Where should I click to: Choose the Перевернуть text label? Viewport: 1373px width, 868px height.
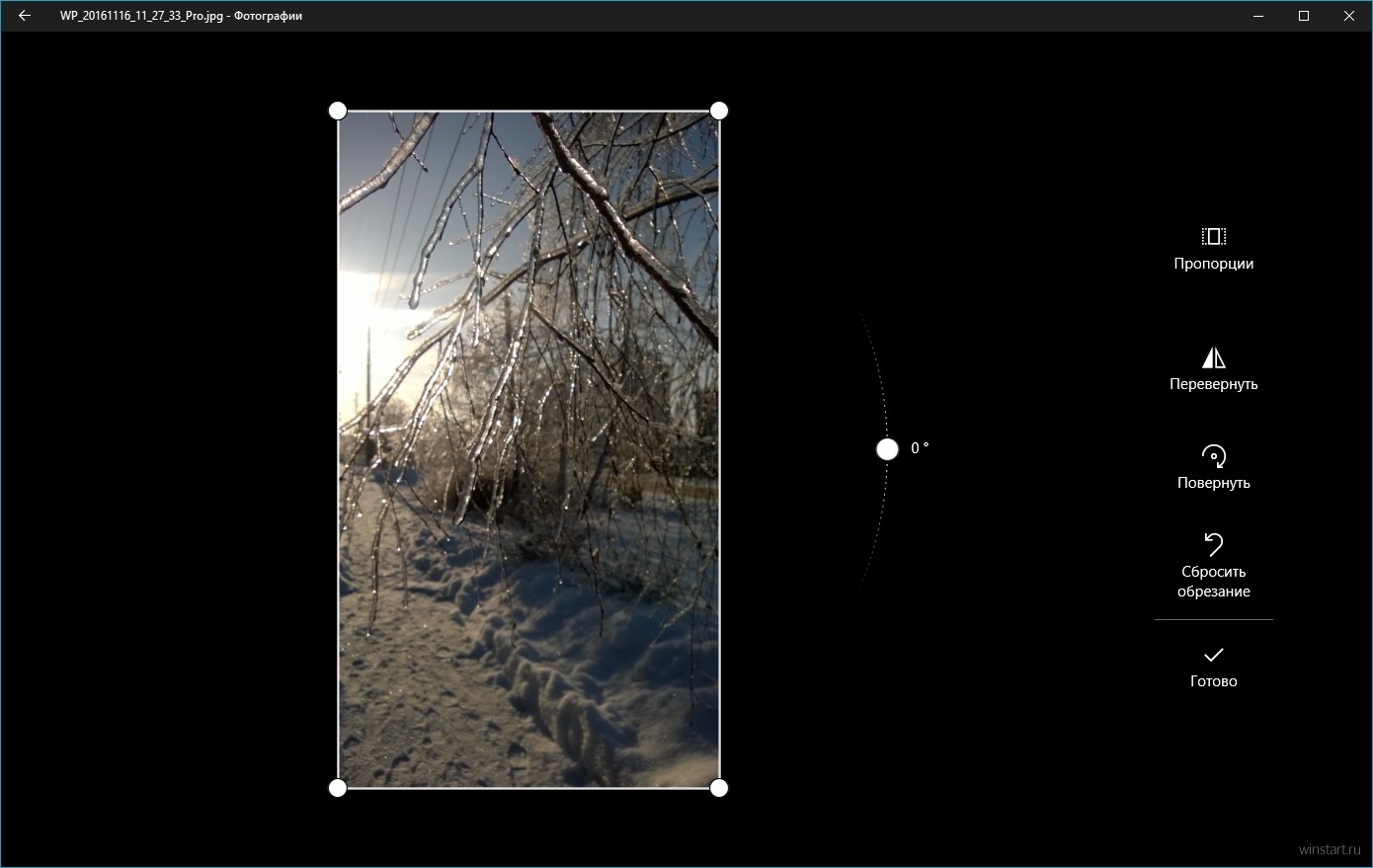click(1213, 384)
